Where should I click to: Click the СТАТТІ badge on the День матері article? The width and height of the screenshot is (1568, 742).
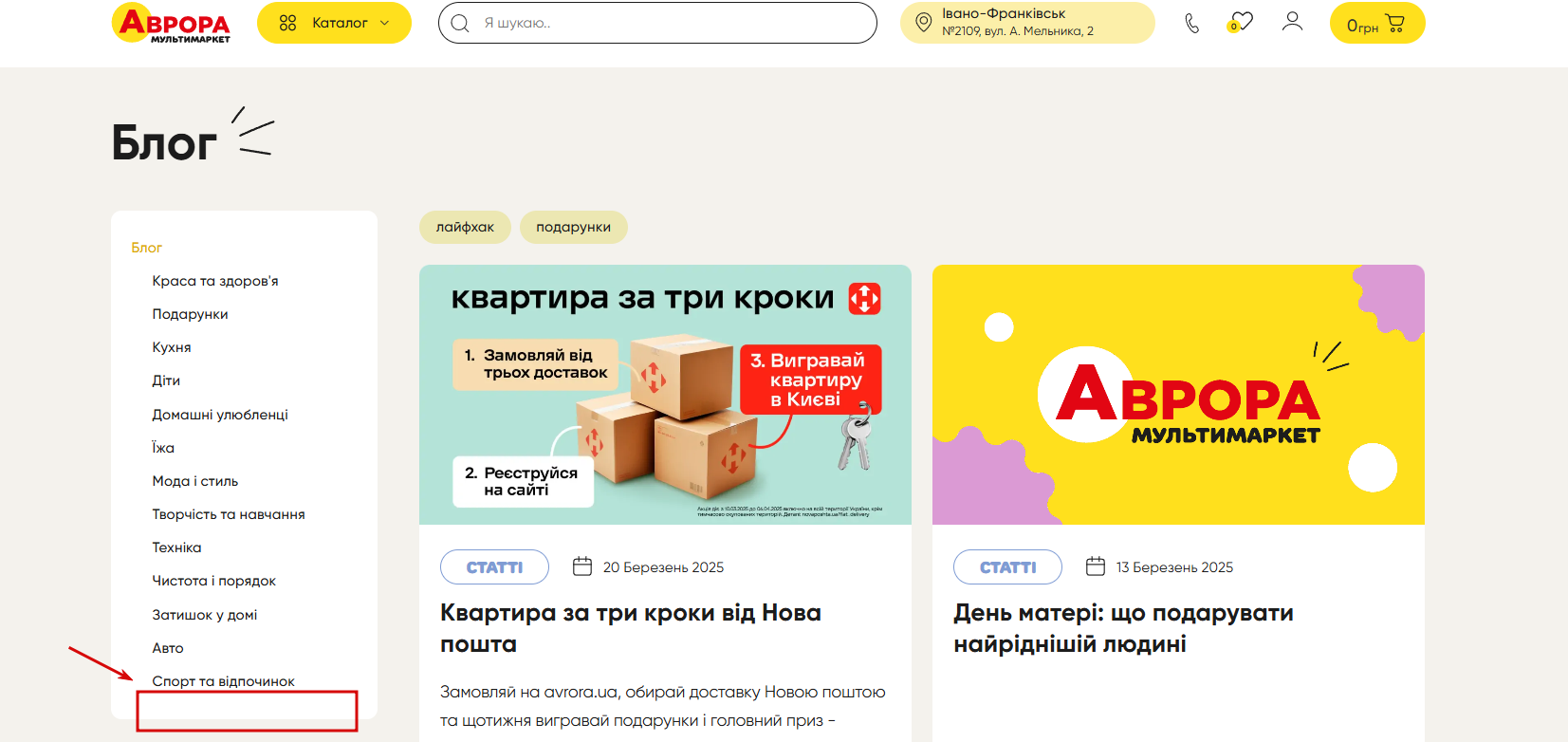click(1007, 567)
